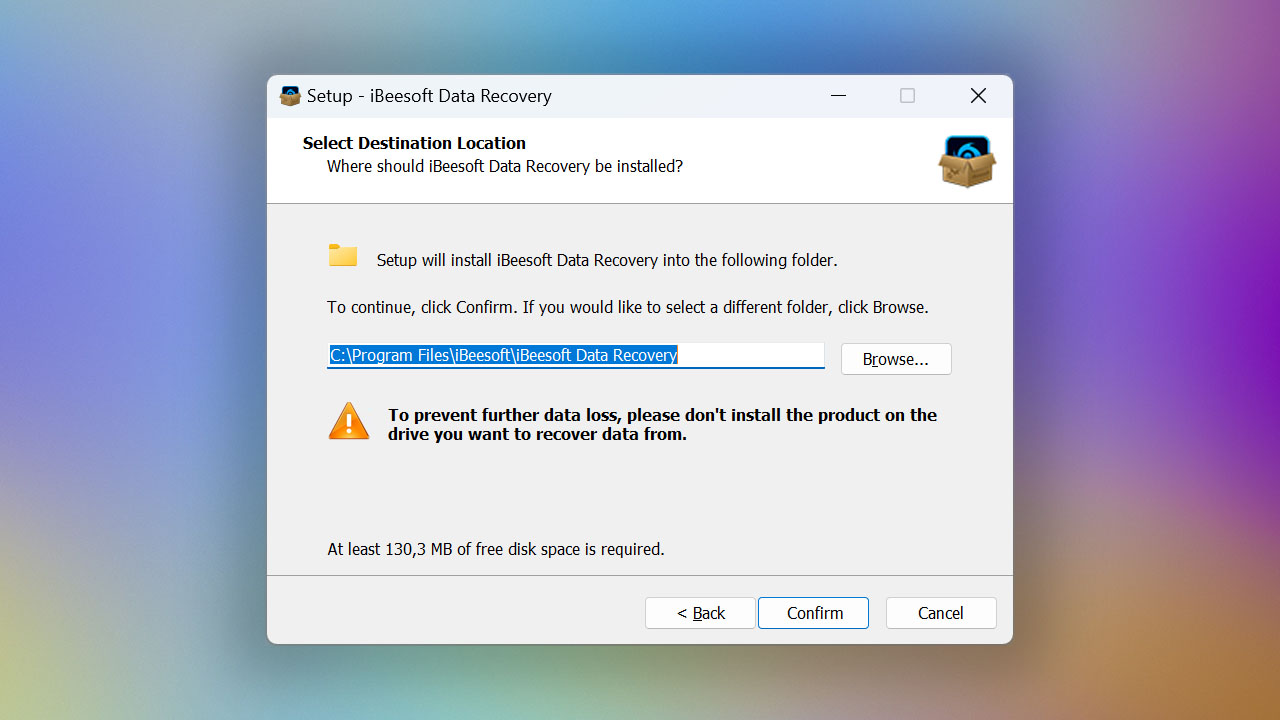Go to previous step with Back
This screenshot has height=720, width=1280.
click(700, 613)
